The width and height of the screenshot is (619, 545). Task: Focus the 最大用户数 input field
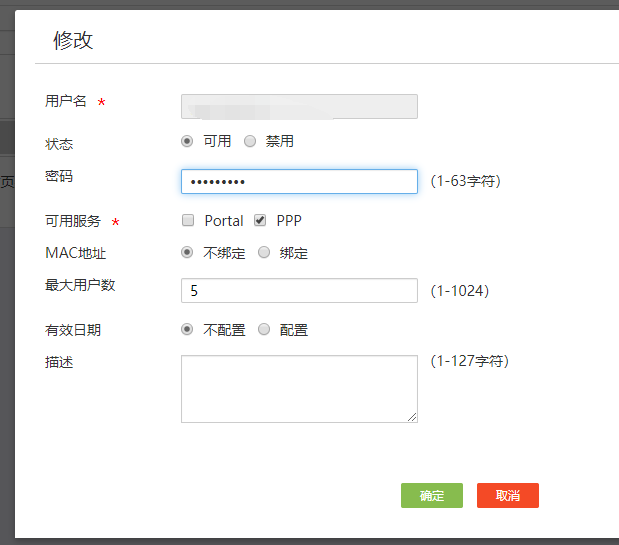coord(299,290)
